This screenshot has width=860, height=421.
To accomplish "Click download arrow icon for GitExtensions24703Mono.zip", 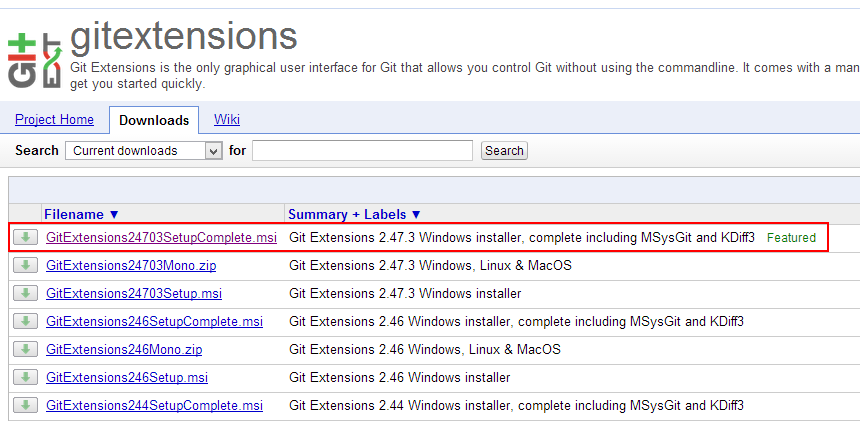I will click(x=25, y=265).
